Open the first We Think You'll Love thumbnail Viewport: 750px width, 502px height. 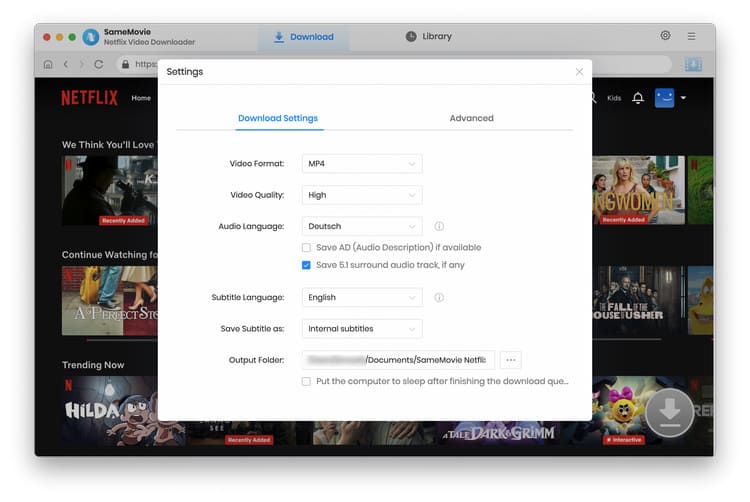click(110, 190)
